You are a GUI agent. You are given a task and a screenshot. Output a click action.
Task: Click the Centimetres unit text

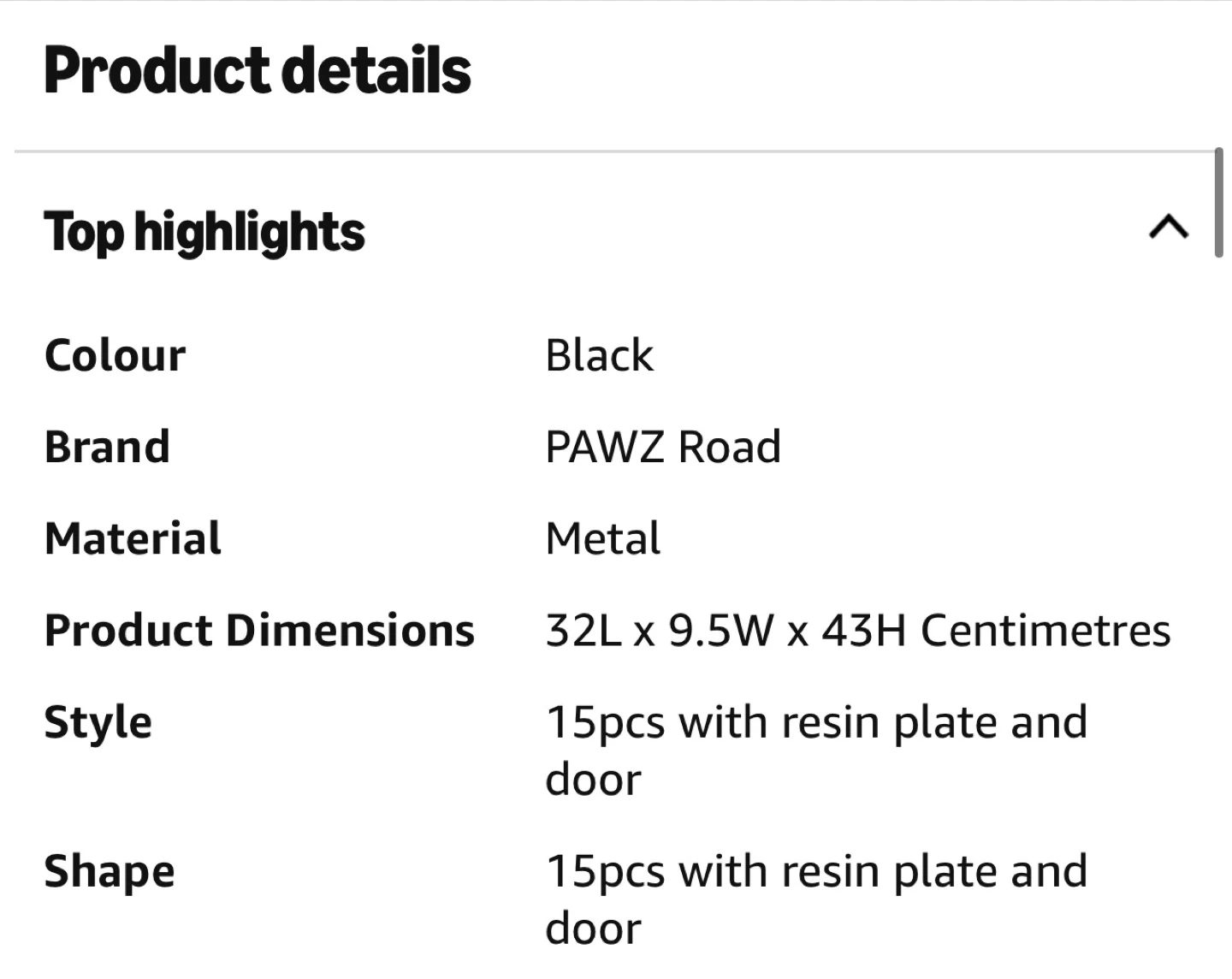pyautogui.click(x=1045, y=631)
